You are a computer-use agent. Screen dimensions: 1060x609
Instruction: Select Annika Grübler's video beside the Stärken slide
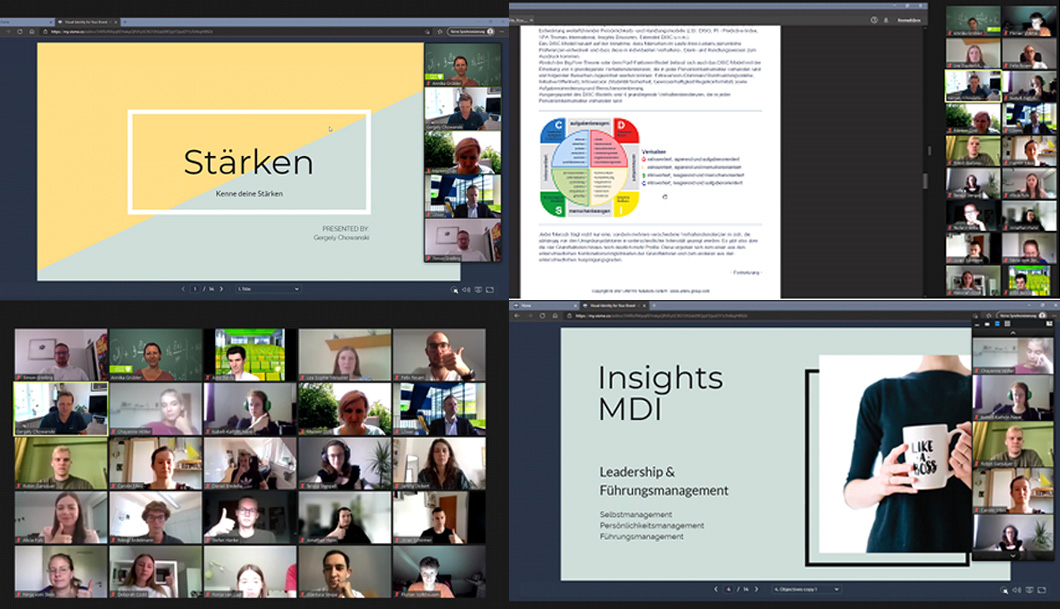pos(463,65)
